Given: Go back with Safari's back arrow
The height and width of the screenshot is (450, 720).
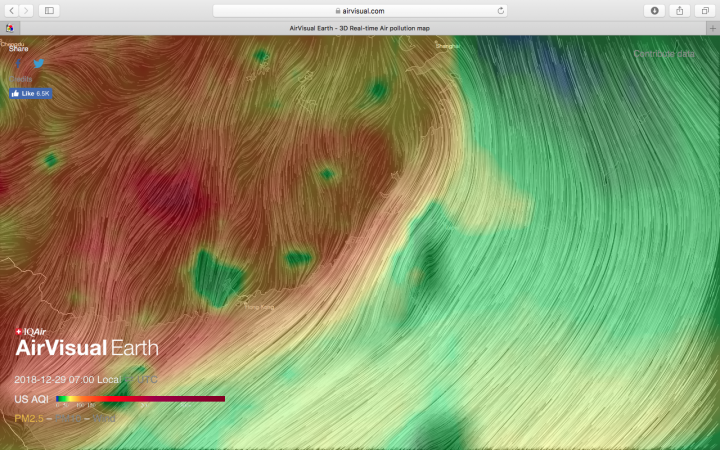Looking at the screenshot, I should [11, 11].
